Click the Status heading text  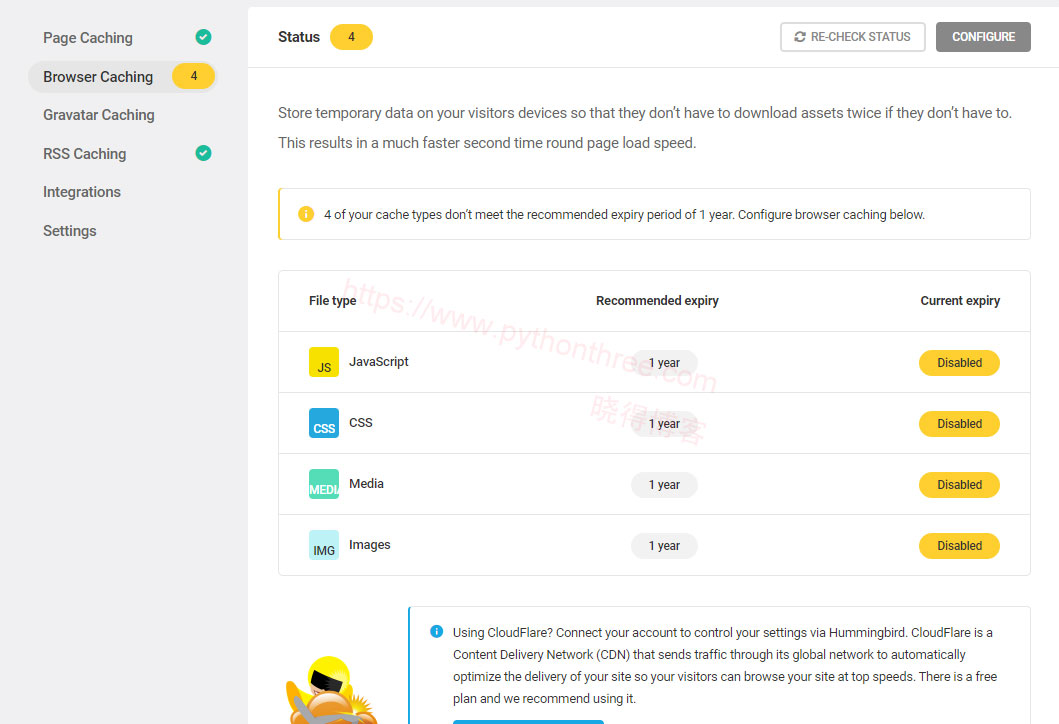(299, 37)
